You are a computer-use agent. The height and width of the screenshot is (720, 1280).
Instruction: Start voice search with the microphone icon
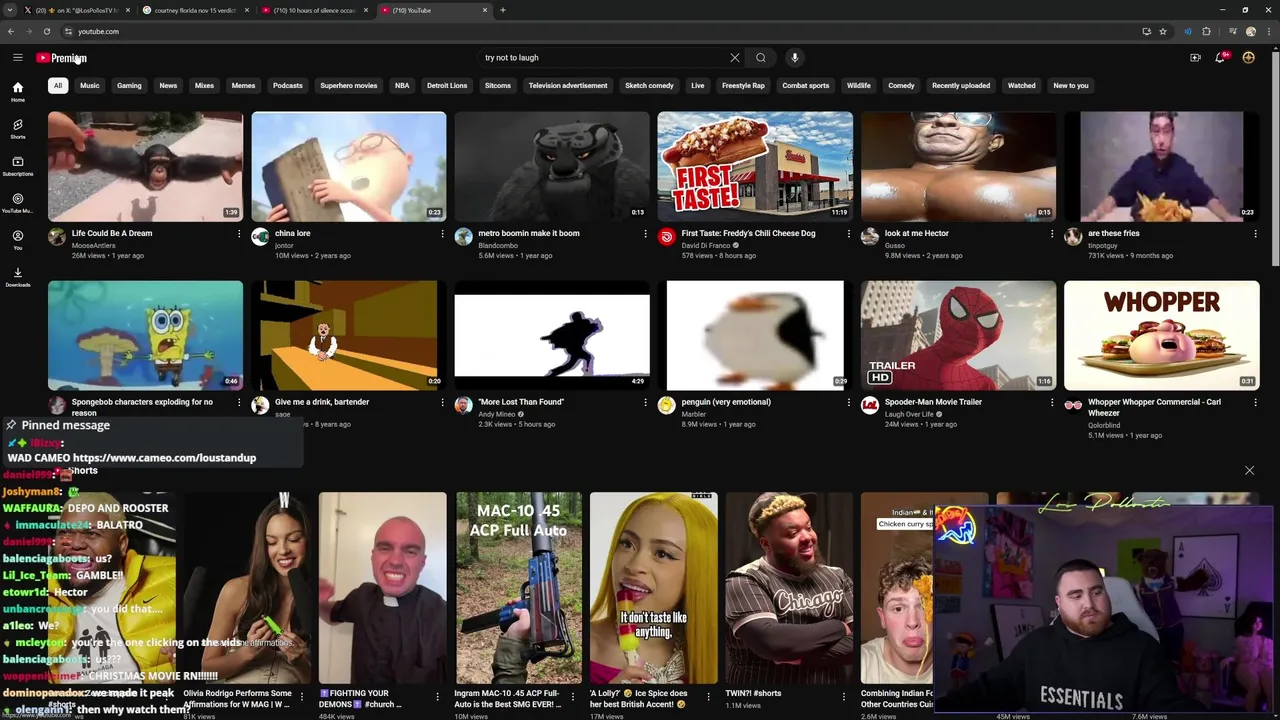795,57
